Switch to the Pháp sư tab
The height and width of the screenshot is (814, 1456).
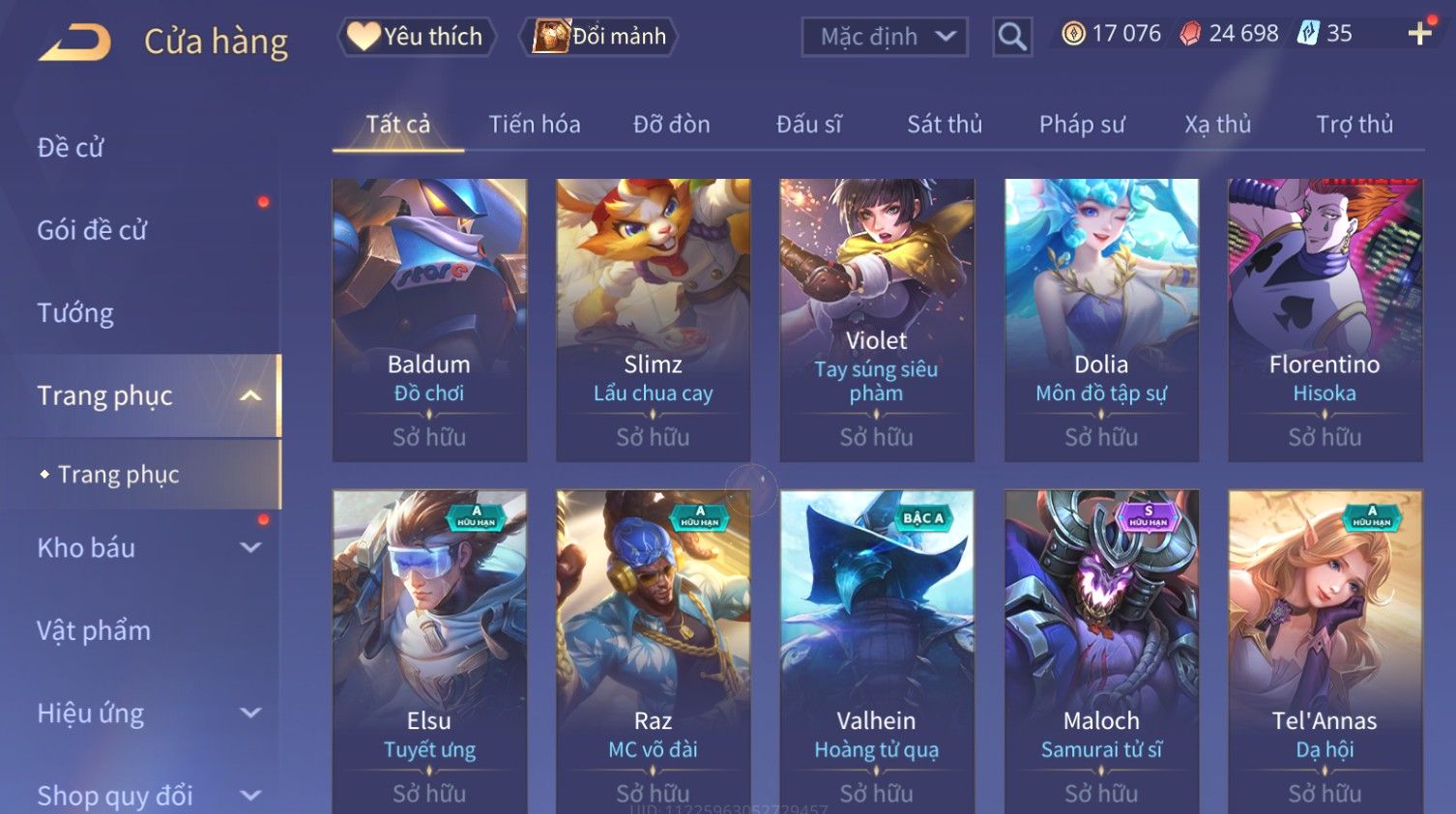(x=1082, y=124)
